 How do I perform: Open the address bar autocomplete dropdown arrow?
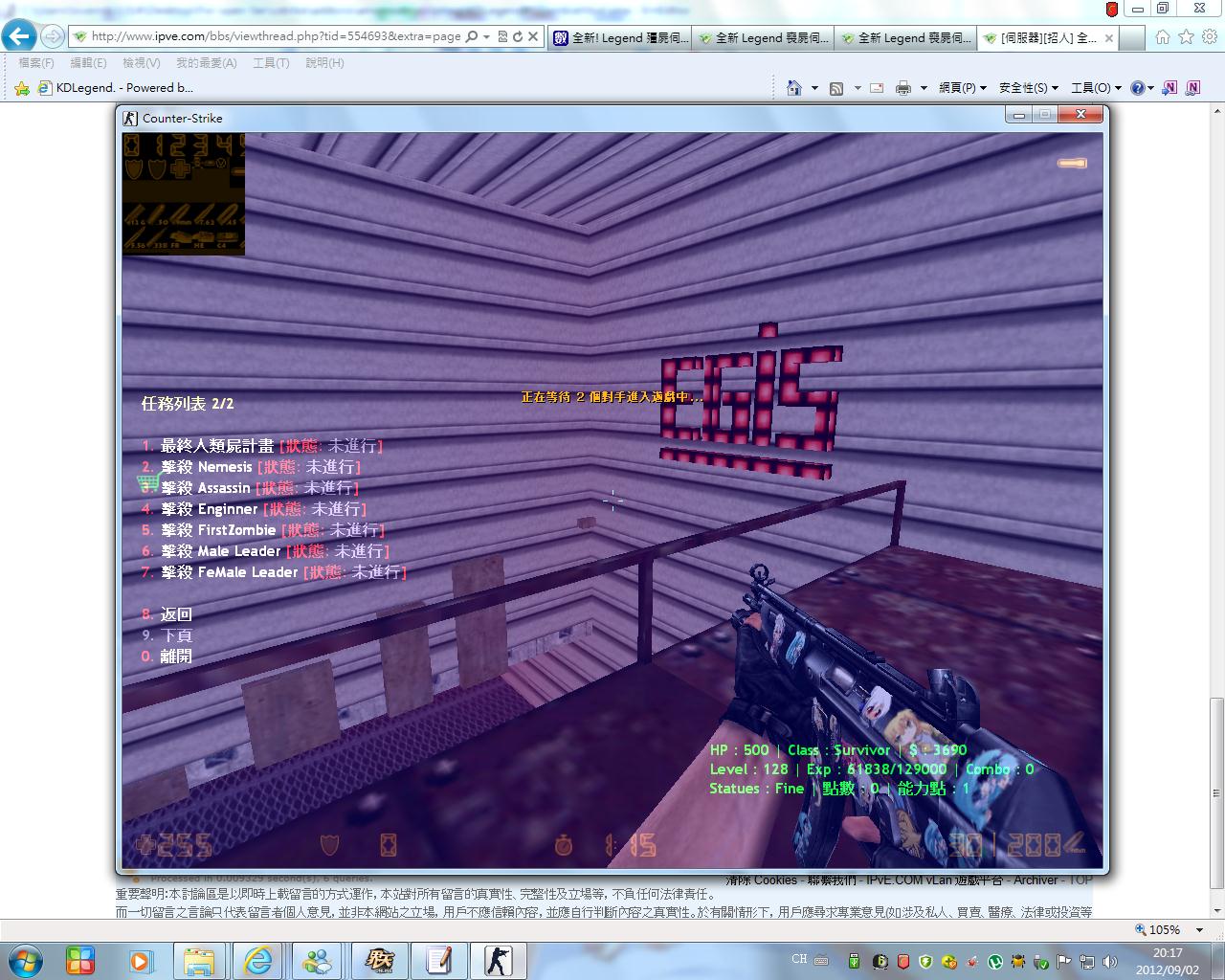(x=487, y=36)
